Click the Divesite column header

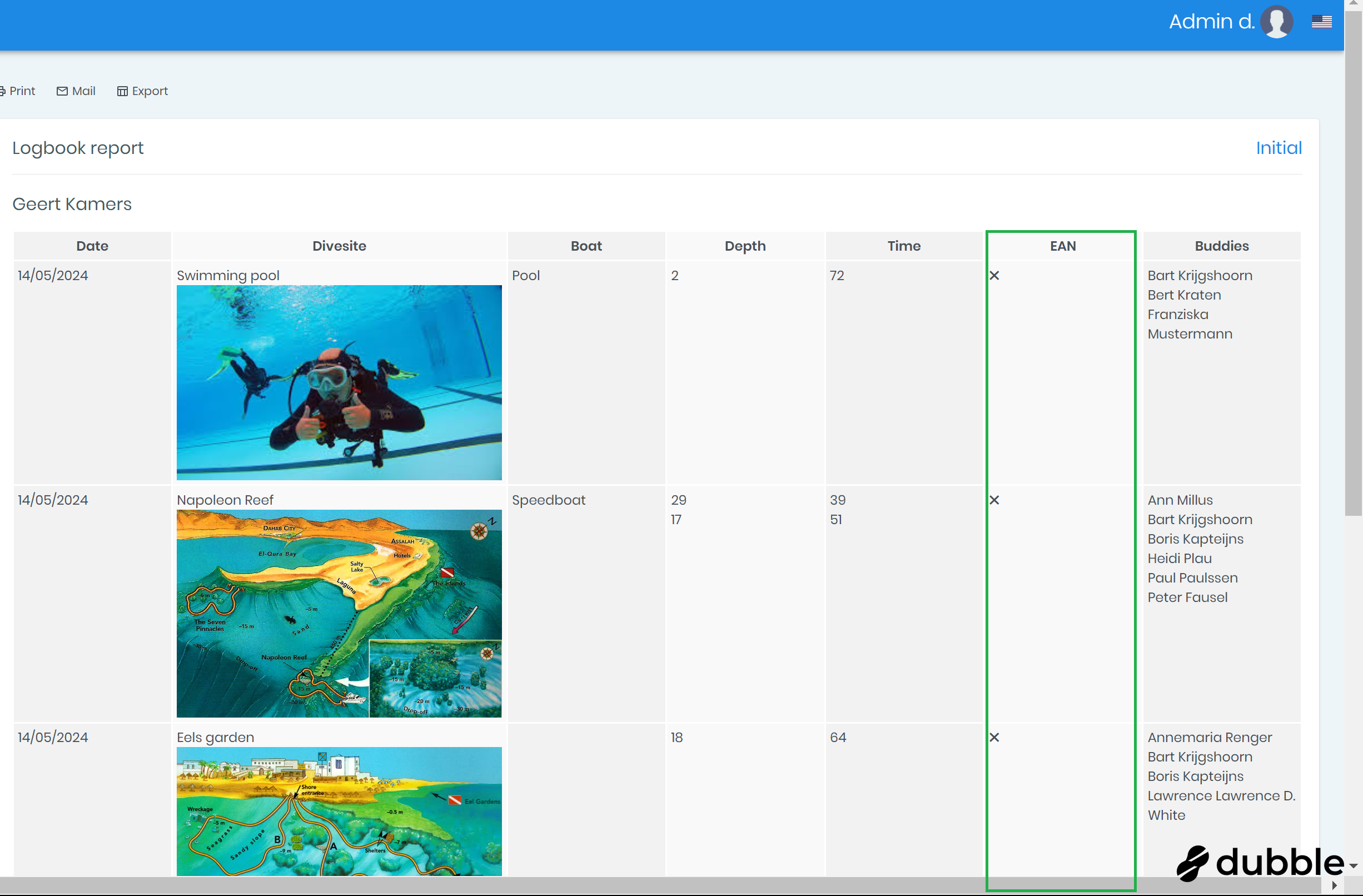pyautogui.click(x=339, y=246)
